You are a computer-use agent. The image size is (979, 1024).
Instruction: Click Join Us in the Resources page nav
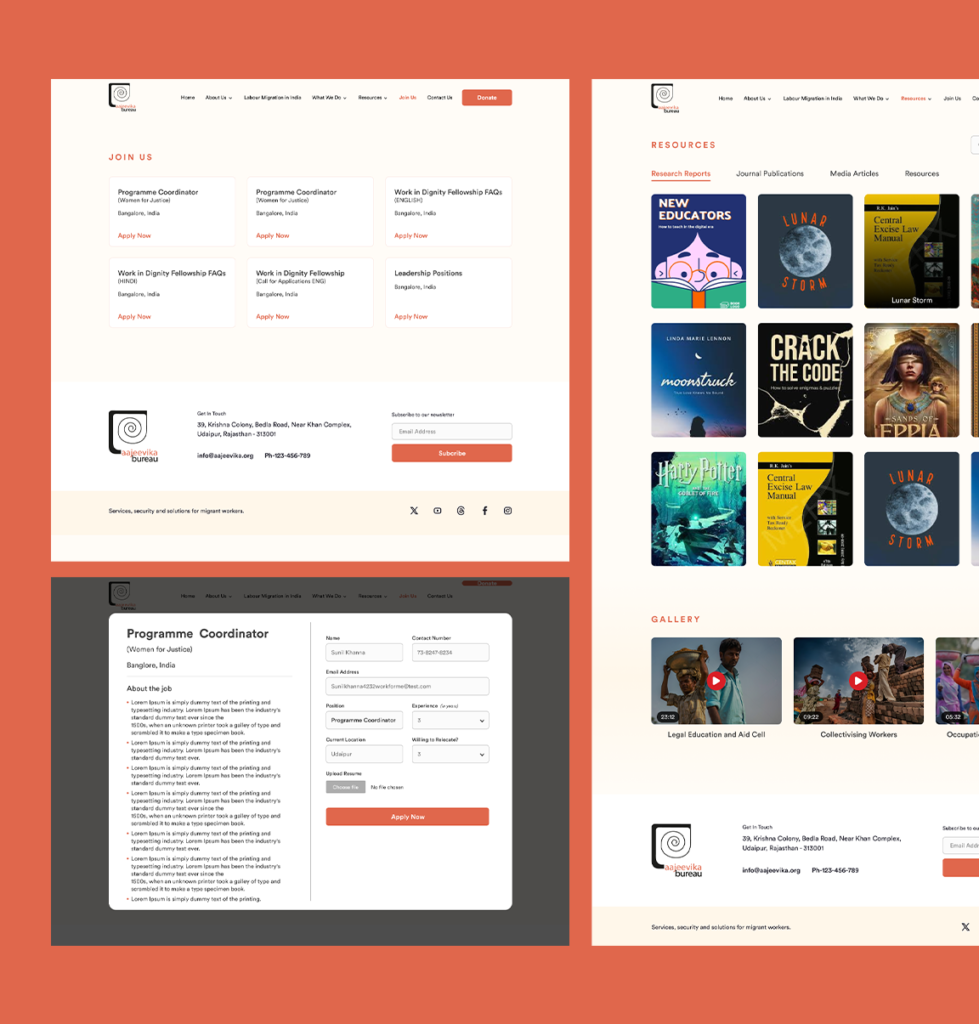click(952, 98)
